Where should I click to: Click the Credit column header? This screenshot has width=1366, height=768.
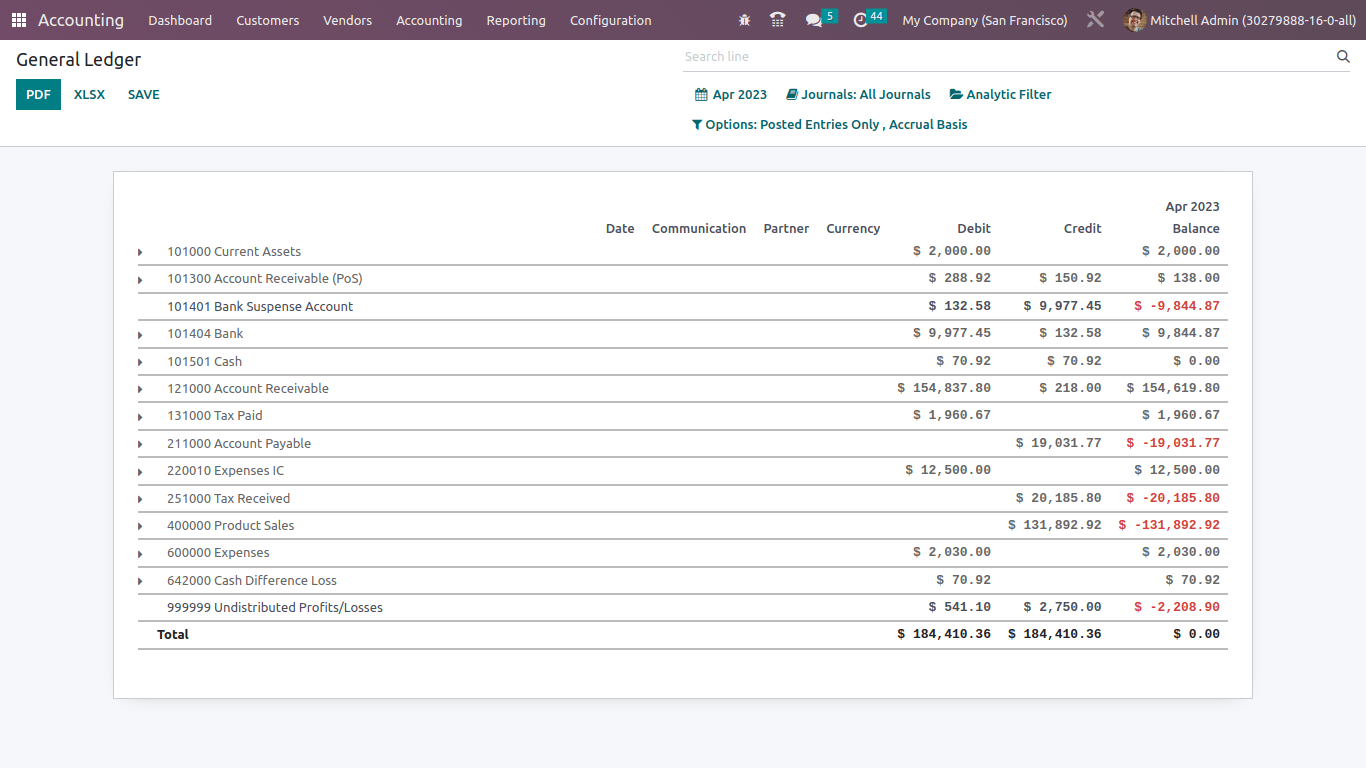(1082, 229)
